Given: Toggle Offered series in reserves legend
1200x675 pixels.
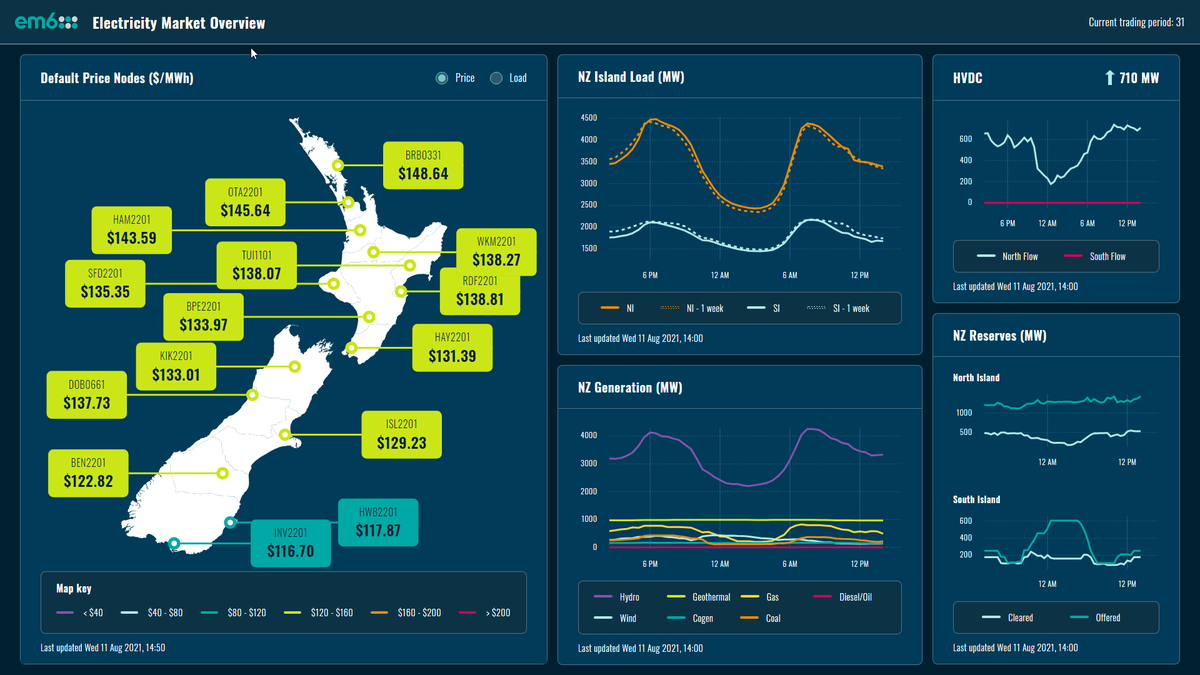Looking at the screenshot, I should (1093, 617).
